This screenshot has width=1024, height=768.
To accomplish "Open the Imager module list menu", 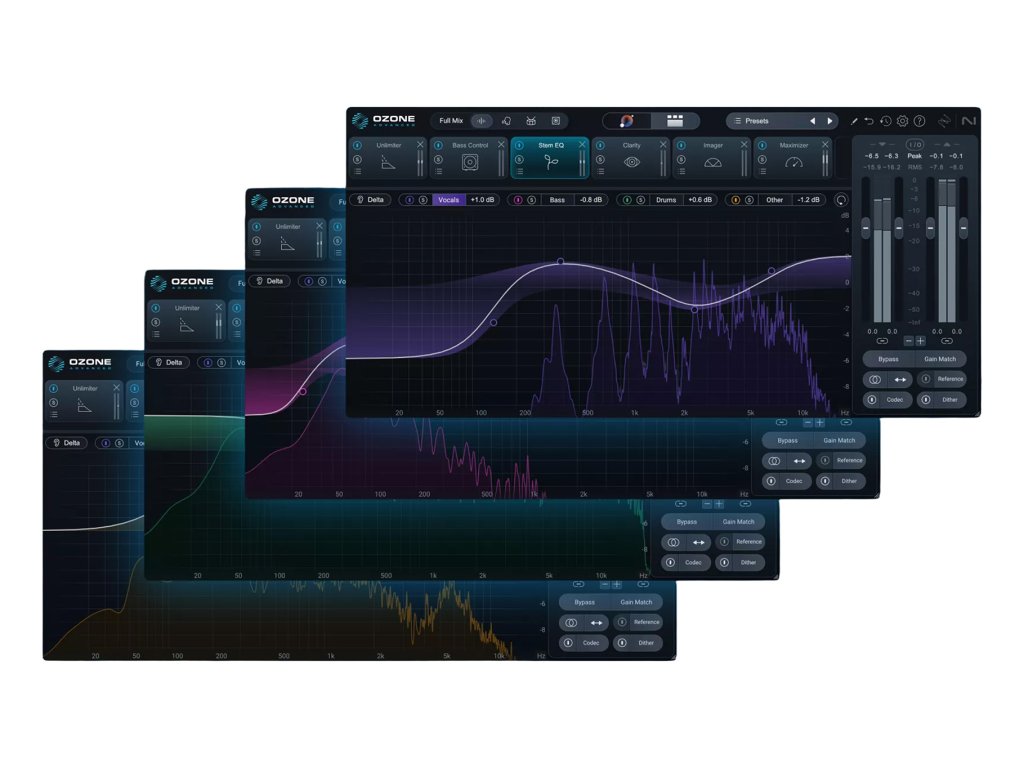I will 681,172.
